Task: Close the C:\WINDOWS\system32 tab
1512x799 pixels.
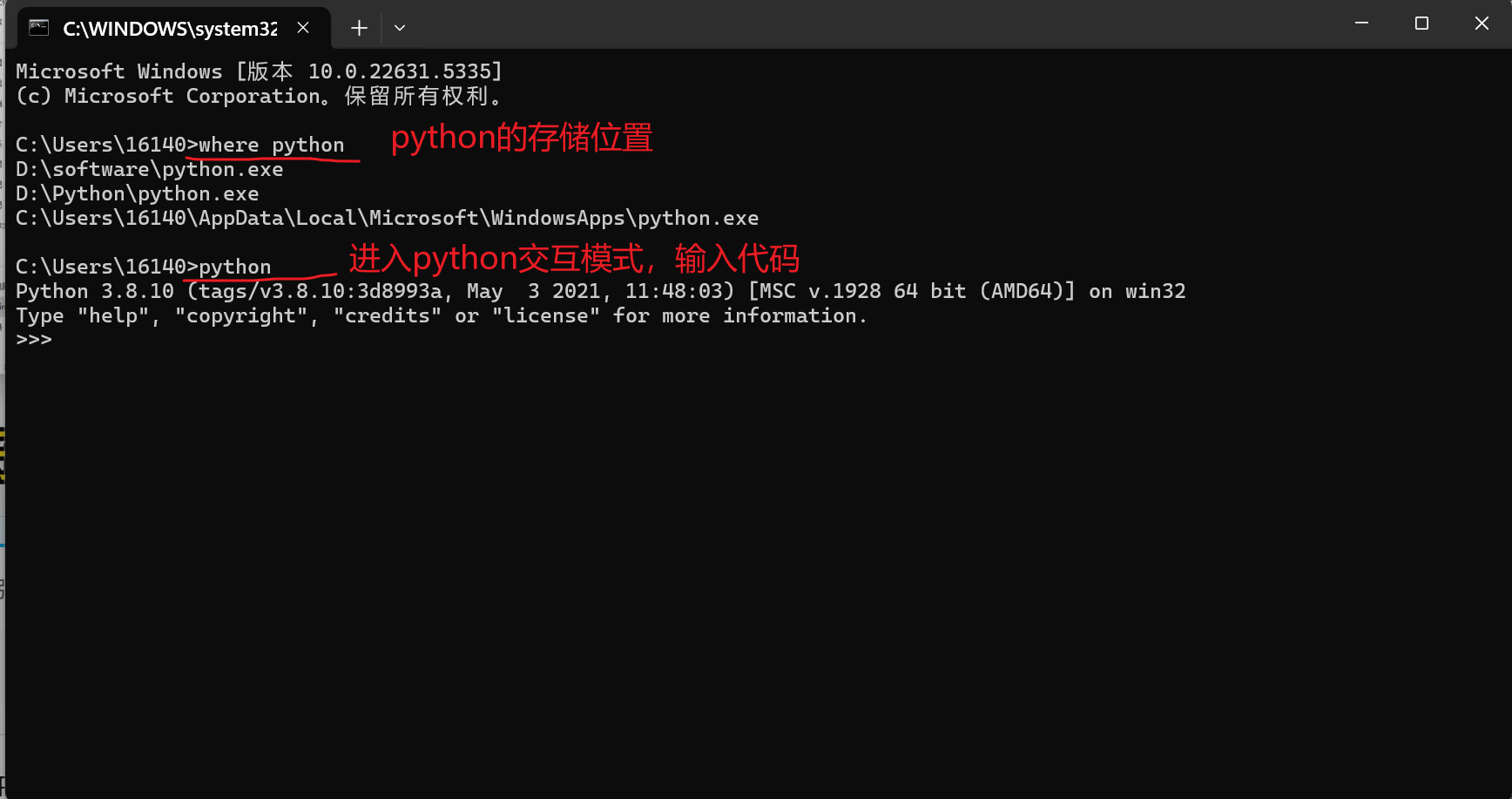Action: click(x=302, y=27)
